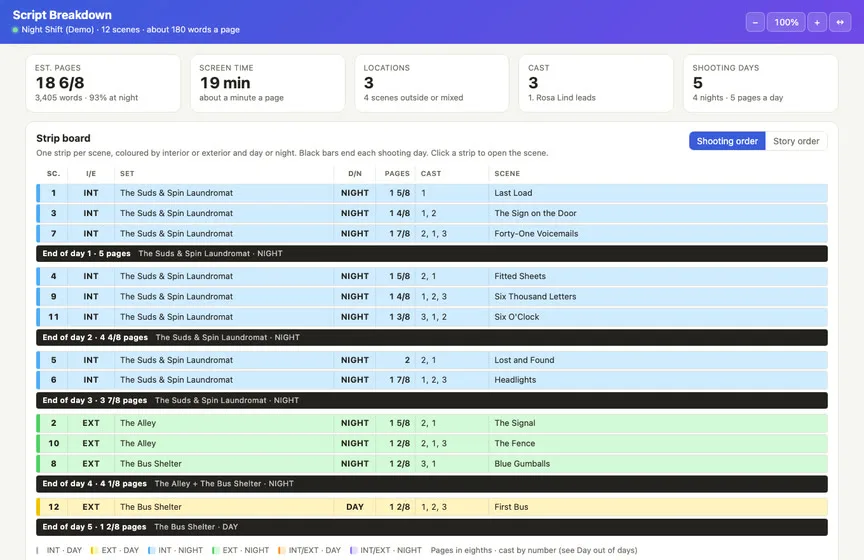Click the SC. column header
Image resolution: width=864 pixels, height=560 pixels.
[x=53, y=174]
